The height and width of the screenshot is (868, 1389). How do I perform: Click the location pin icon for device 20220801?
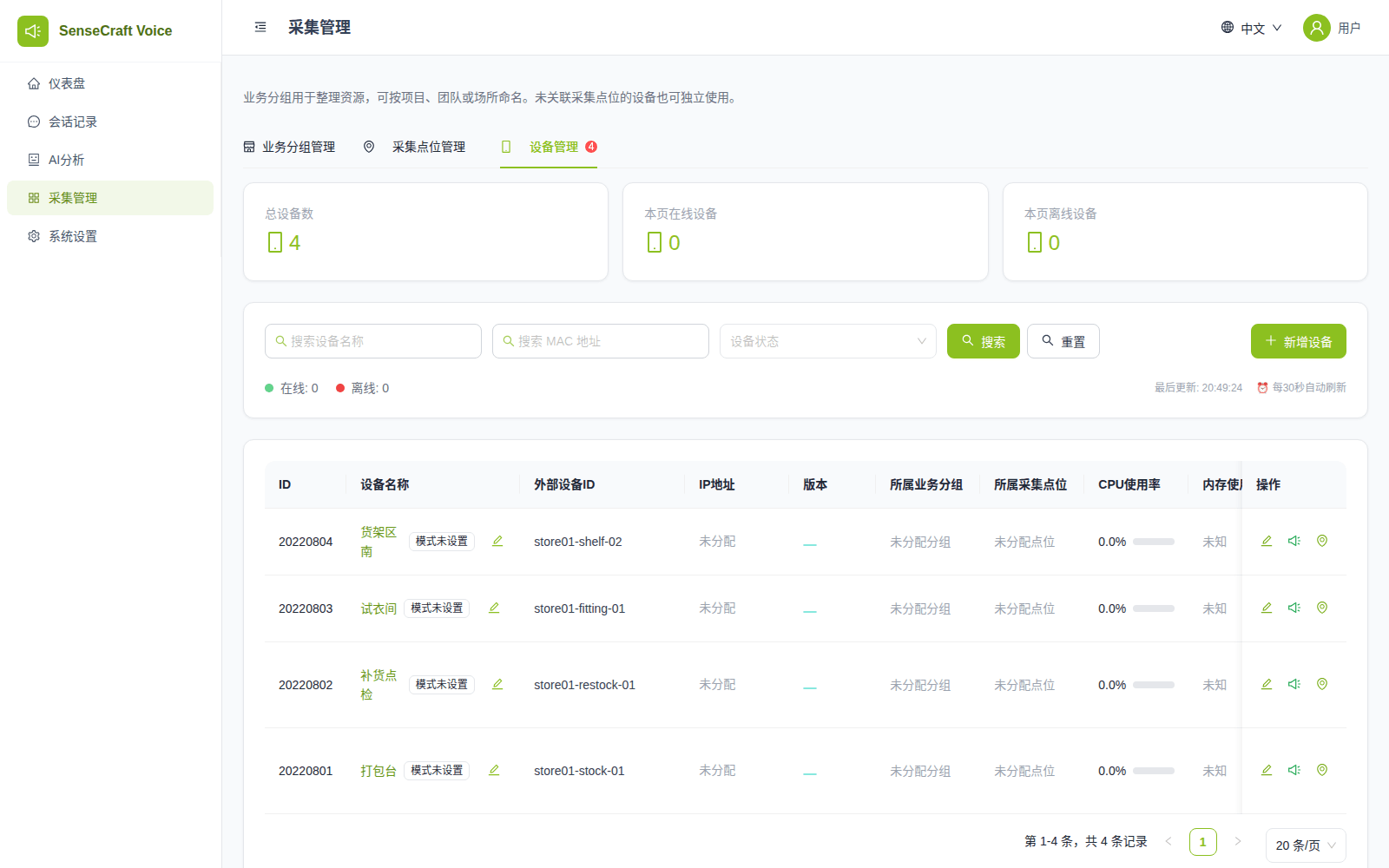[1322, 770]
